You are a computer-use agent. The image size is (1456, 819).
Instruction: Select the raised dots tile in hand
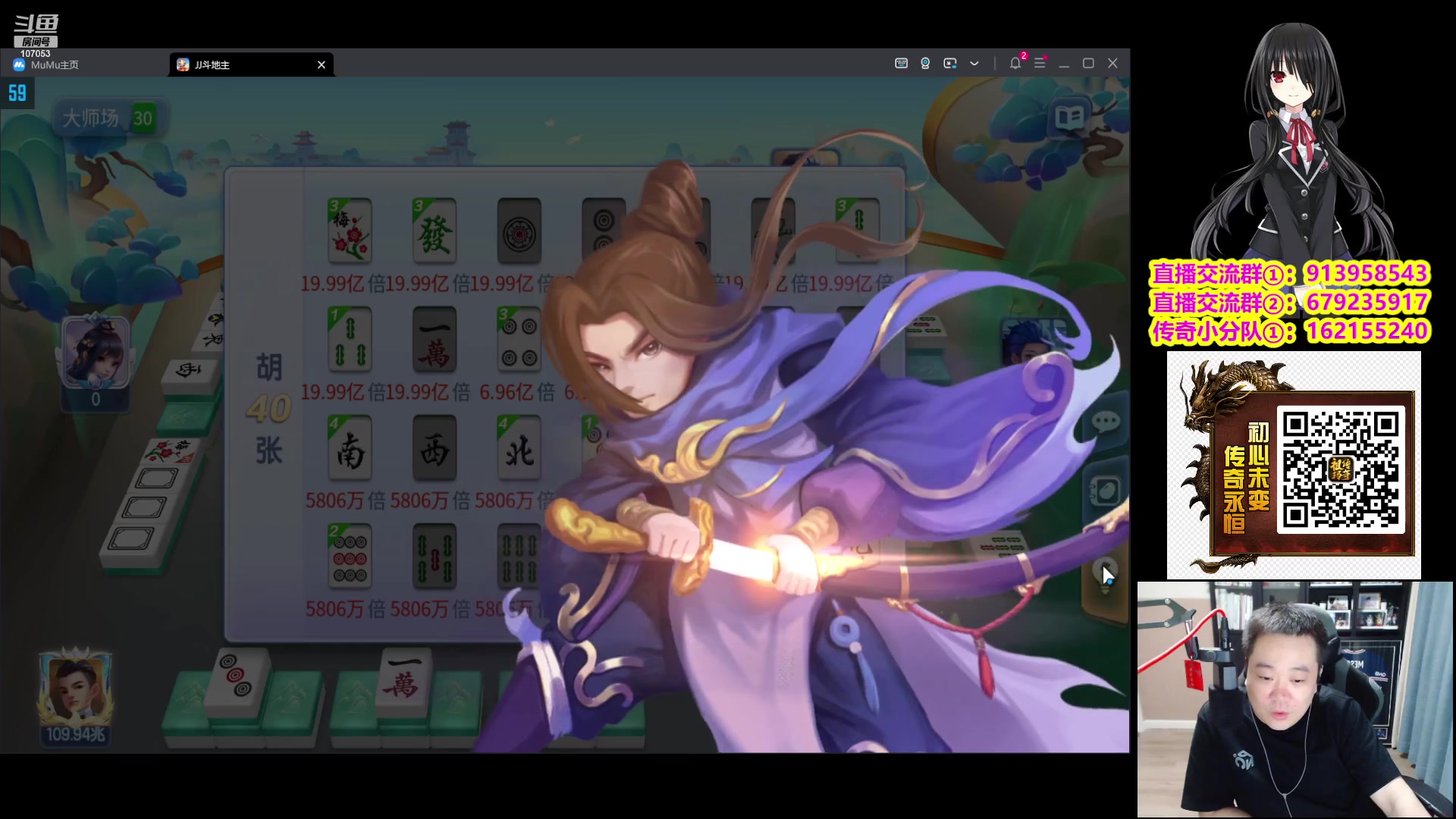[238, 682]
